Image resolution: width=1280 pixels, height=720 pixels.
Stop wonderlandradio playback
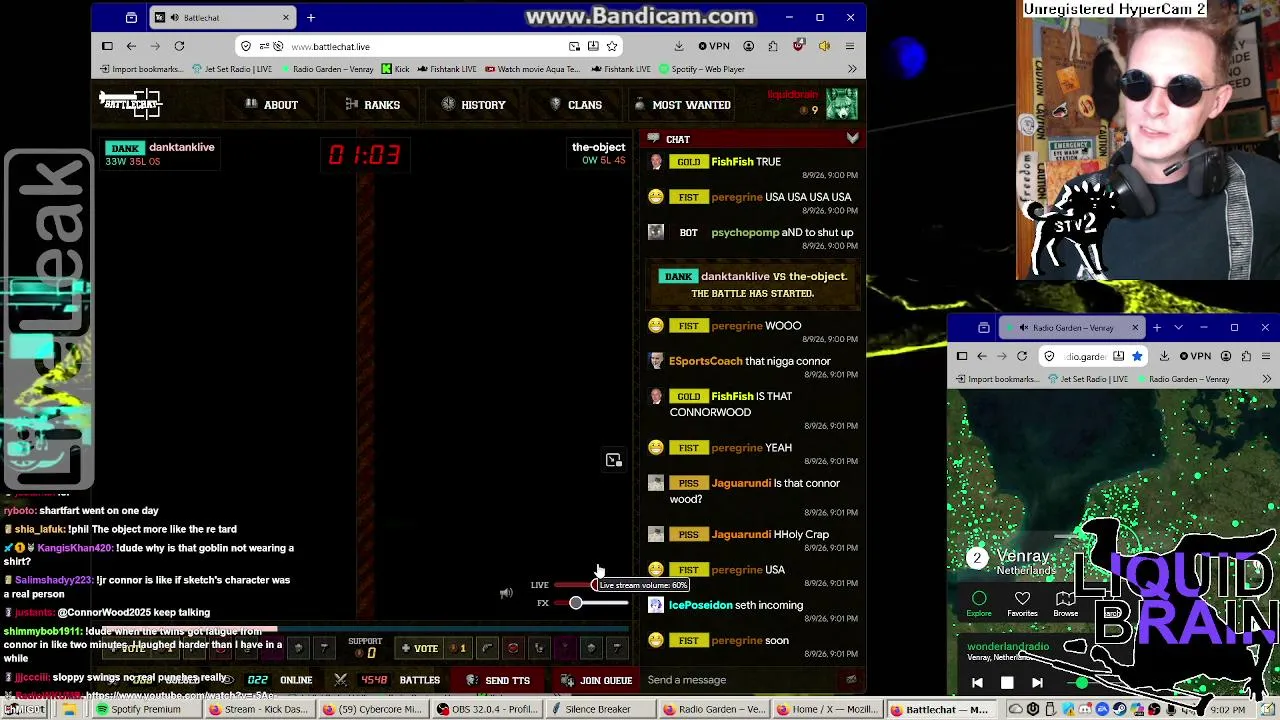[1007, 683]
